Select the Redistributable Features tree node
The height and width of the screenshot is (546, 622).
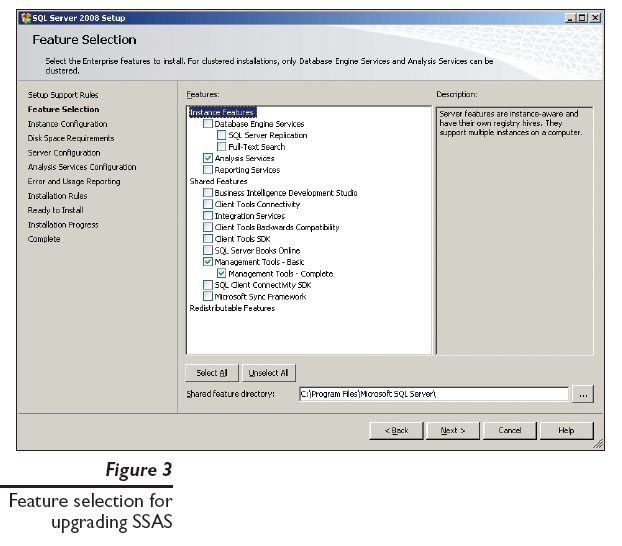pos(232,308)
